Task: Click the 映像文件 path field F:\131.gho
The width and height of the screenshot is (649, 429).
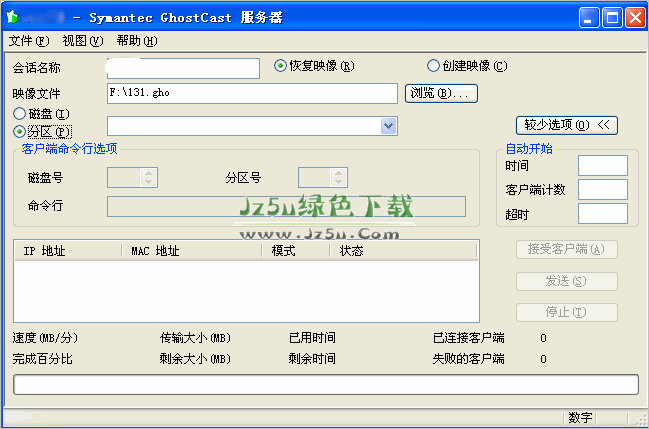Action: [x=252, y=93]
